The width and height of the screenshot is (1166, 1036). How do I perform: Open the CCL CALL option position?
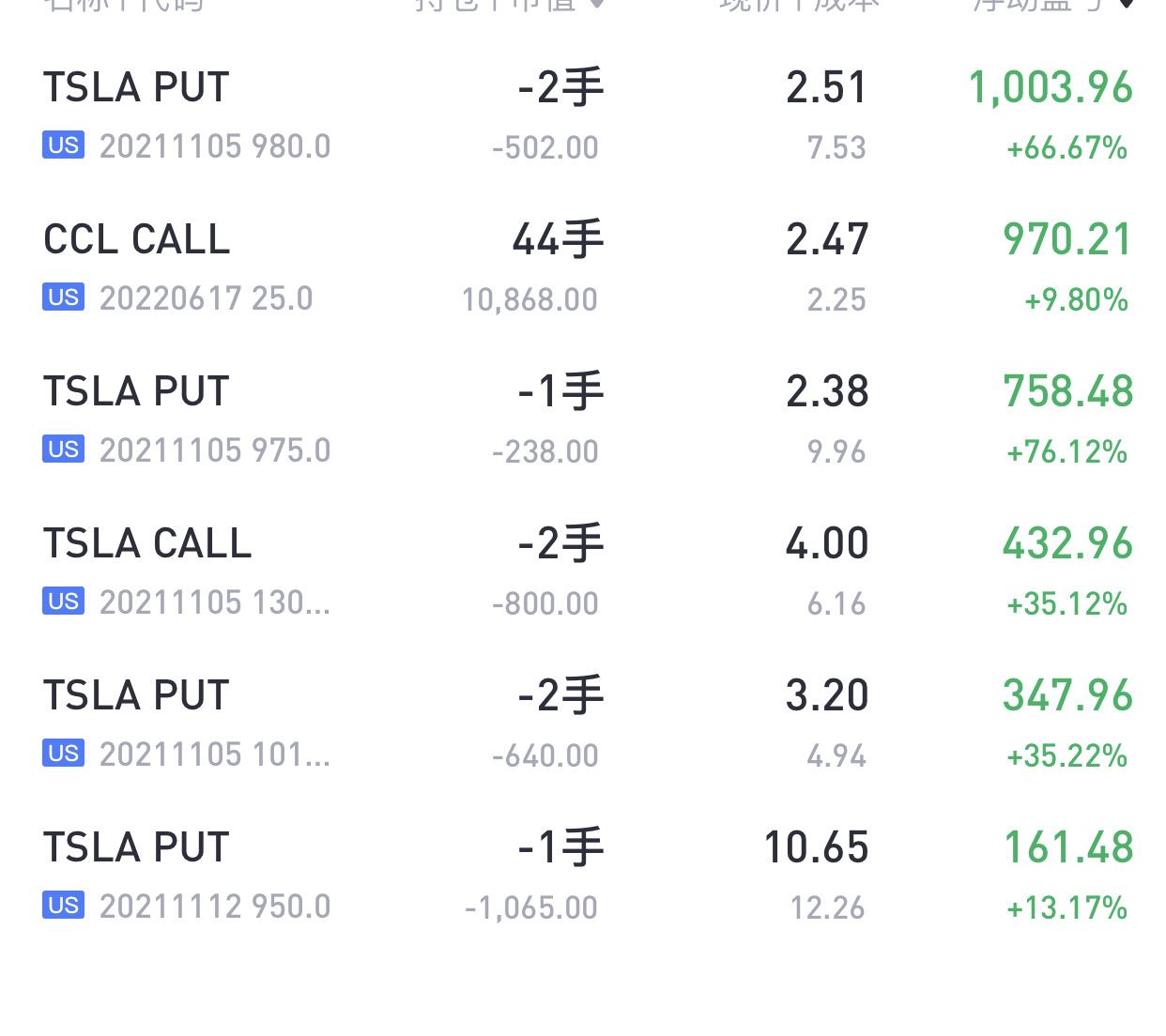(x=583, y=268)
